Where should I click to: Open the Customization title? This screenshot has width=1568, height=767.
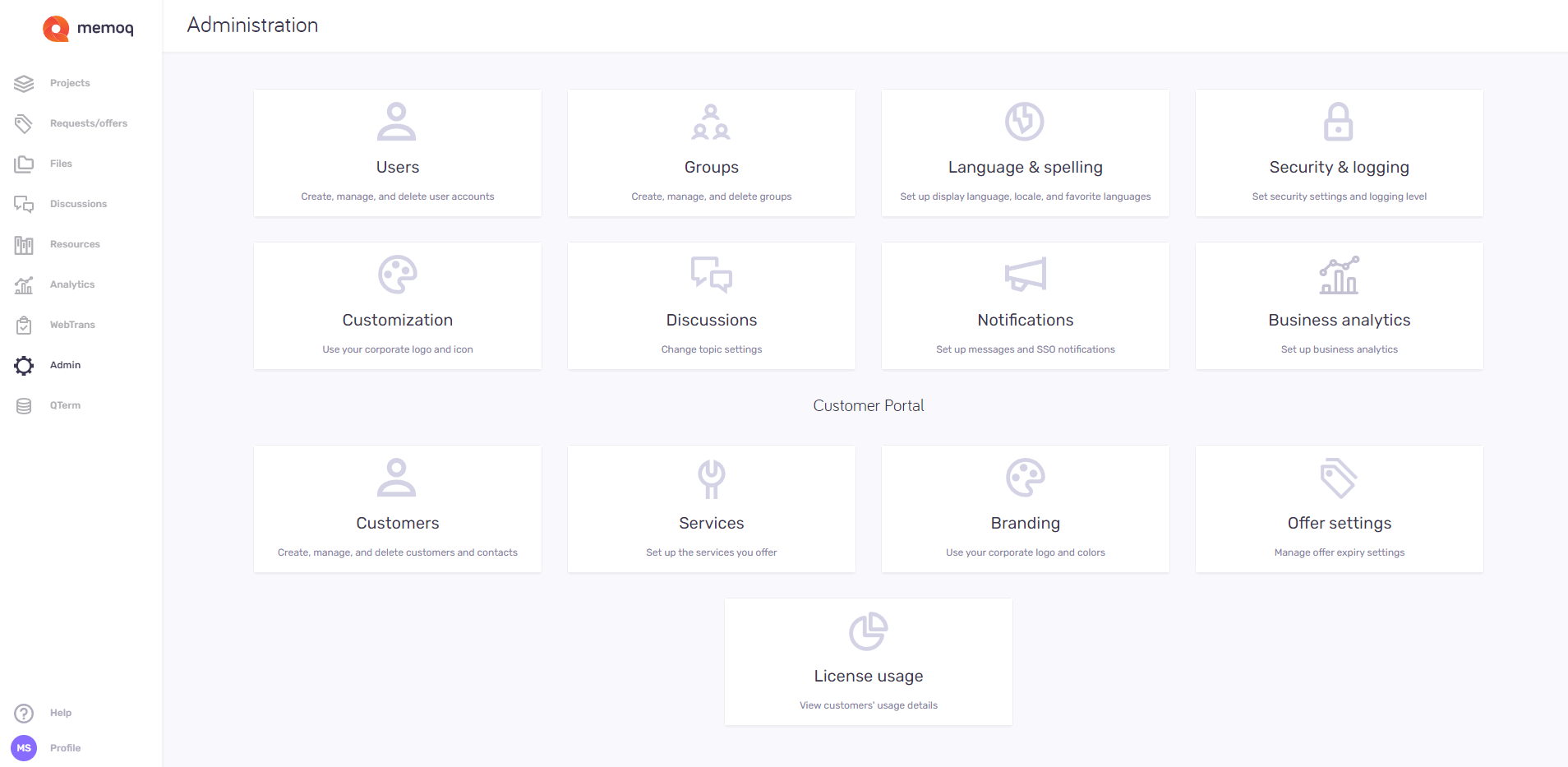398,320
